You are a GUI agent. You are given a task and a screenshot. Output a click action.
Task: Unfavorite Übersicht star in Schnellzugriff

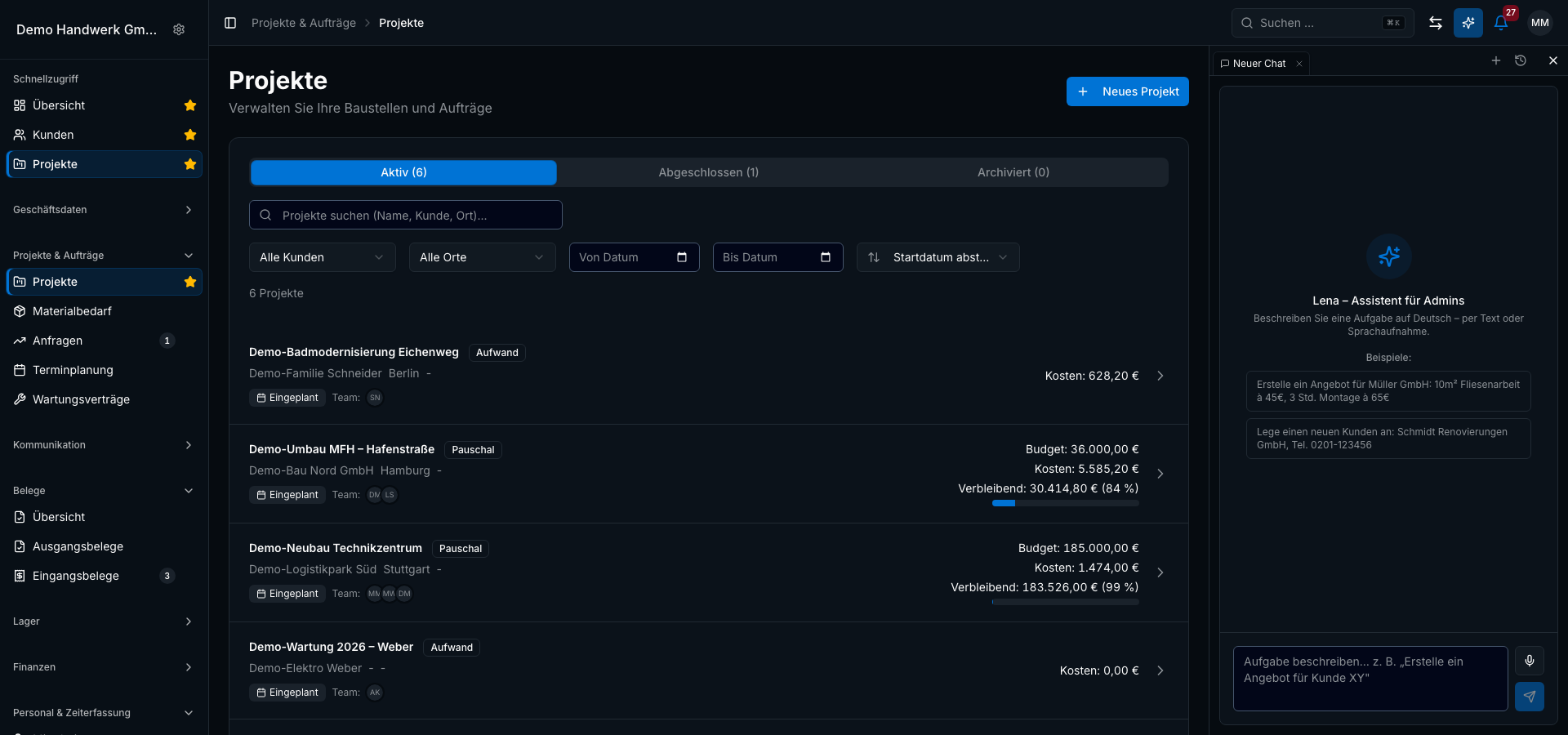pyautogui.click(x=190, y=105)
